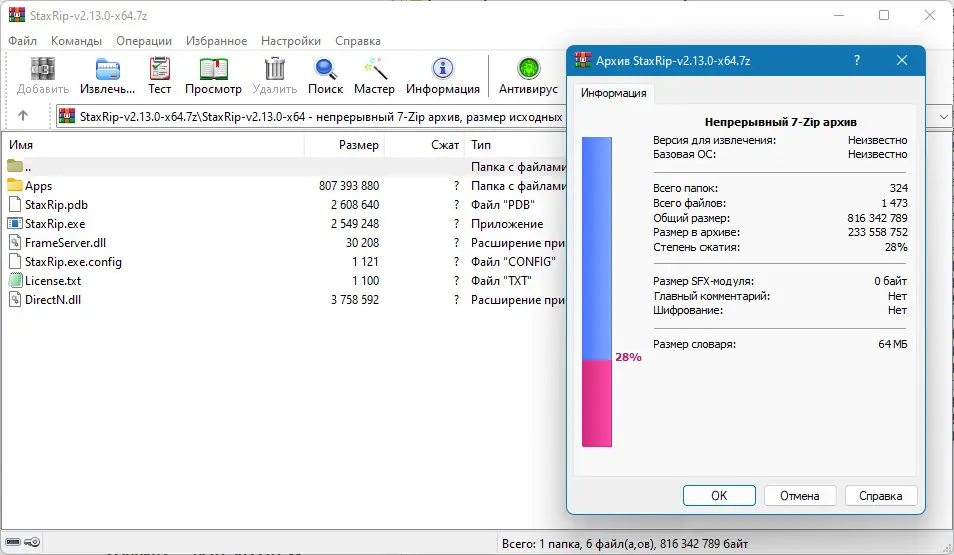Screen dimensions: 954x555
Task: Click the compression ratio bar
Action: tap(597, 292)
